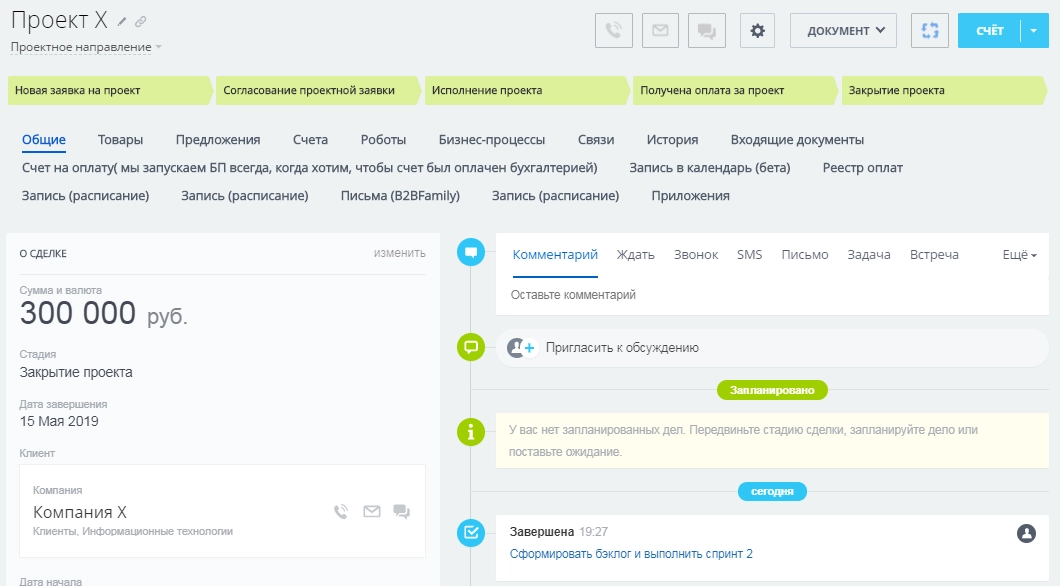
Task: Click user avatar on completed task entry
Action: click(1026, 533)
